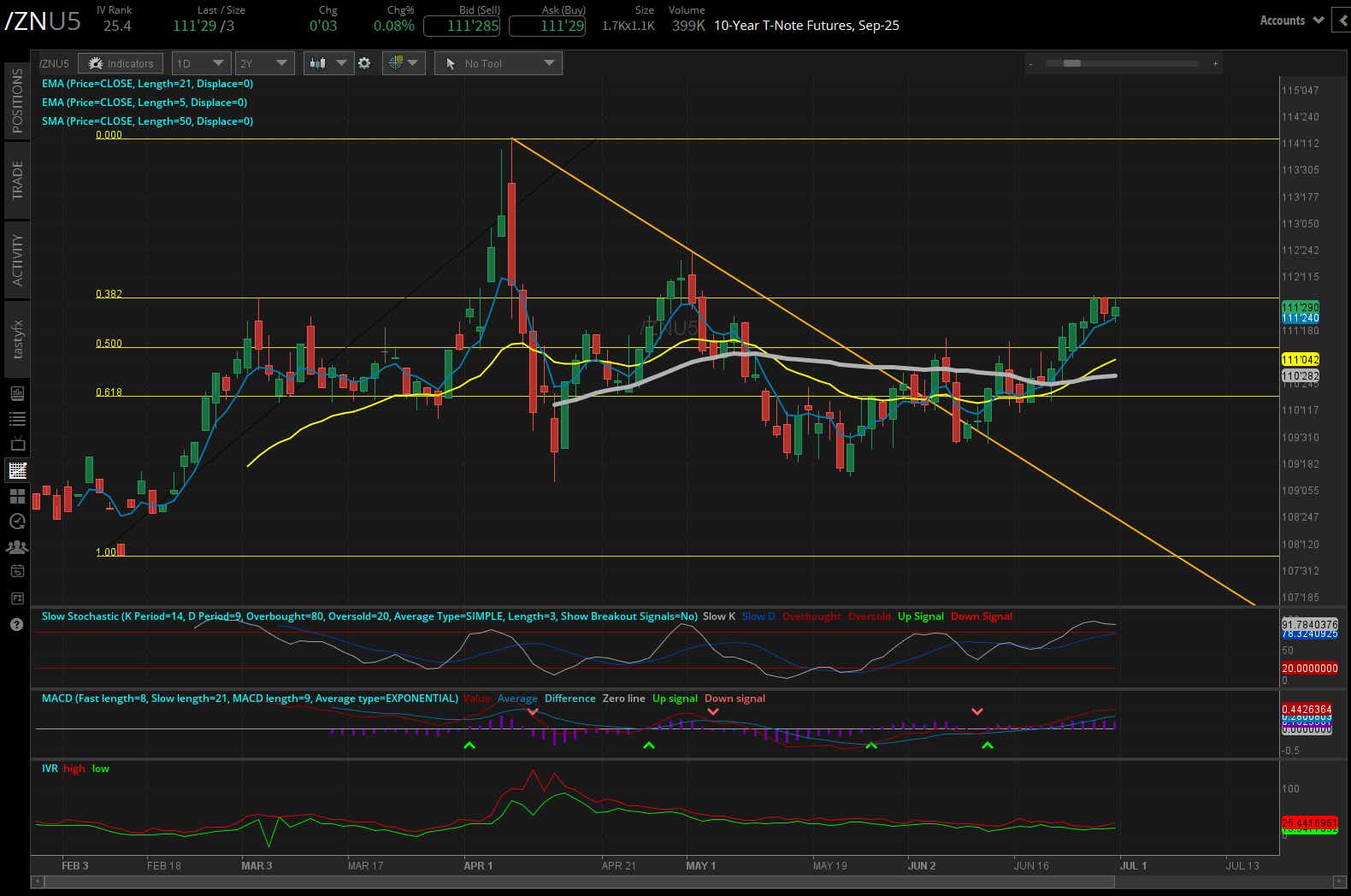Click the Chg% 0.08% value
The height and width of the screenshot is (896, 1351).
click(394, 26)
